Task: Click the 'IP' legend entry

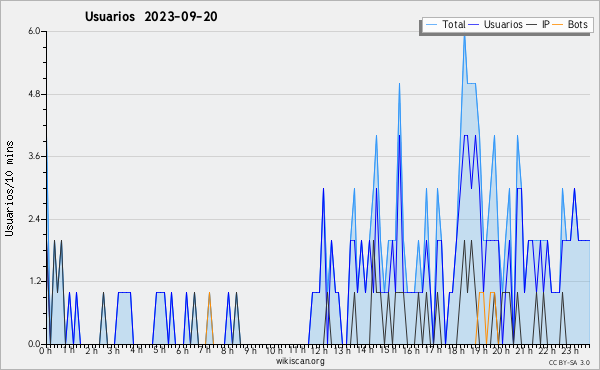Action: coord(538,24)
